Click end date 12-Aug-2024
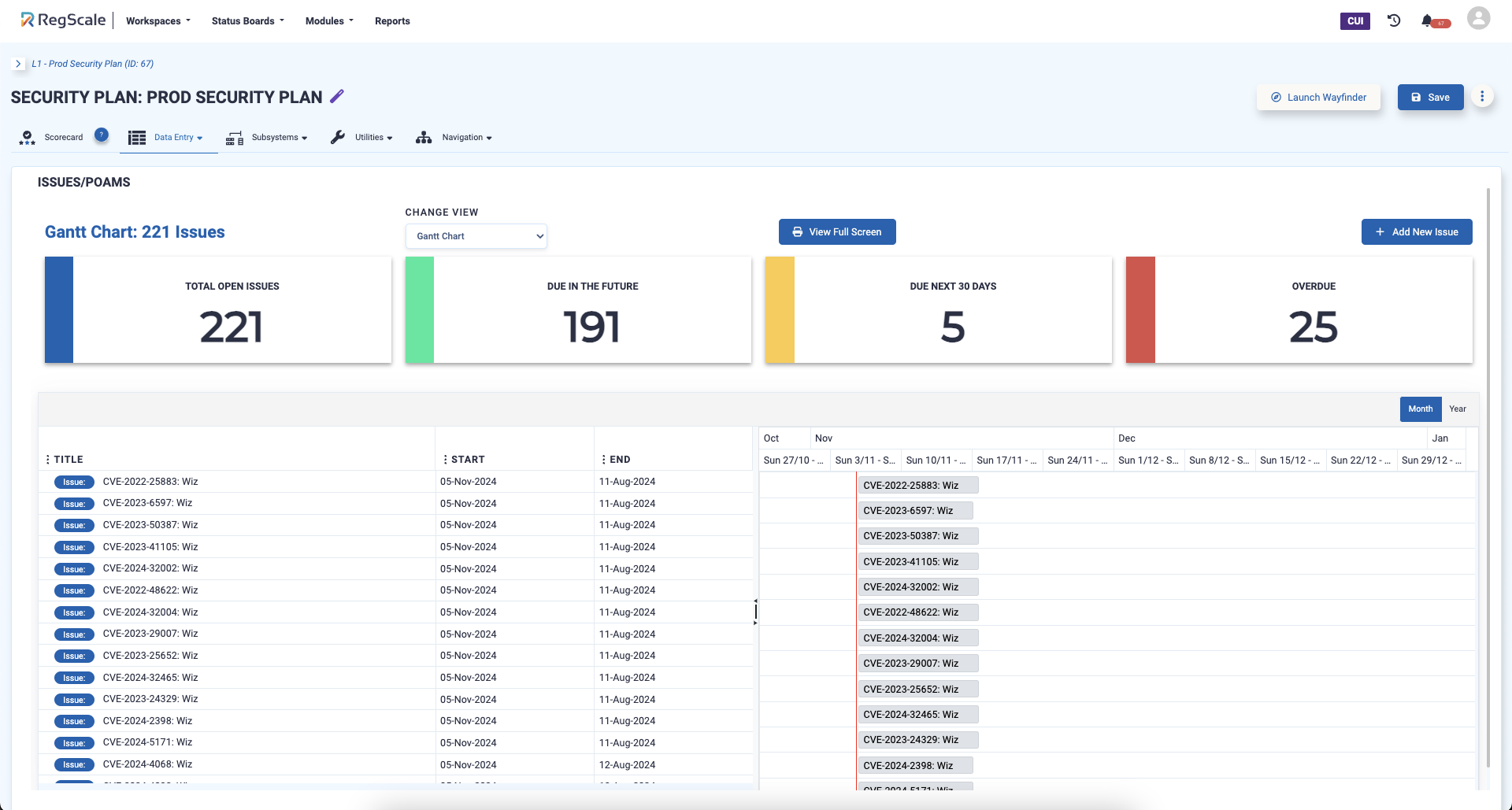The height and width of the screenshot is (810, 1512). tap(627, 765)
